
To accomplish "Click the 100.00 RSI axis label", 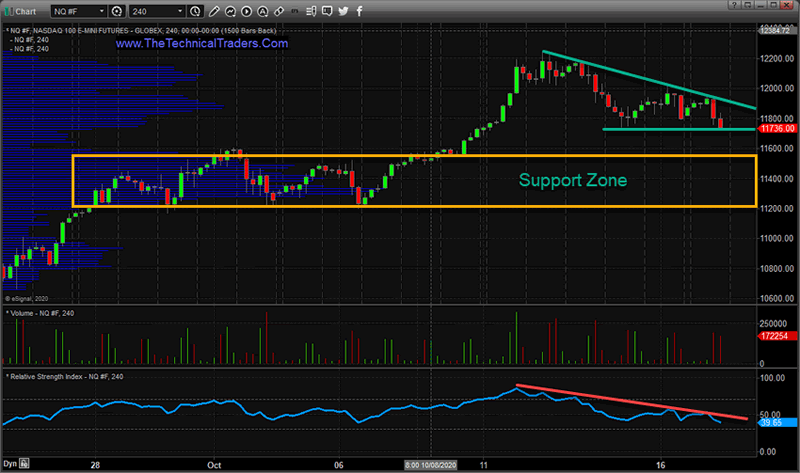I will click(x=772, y=378).
